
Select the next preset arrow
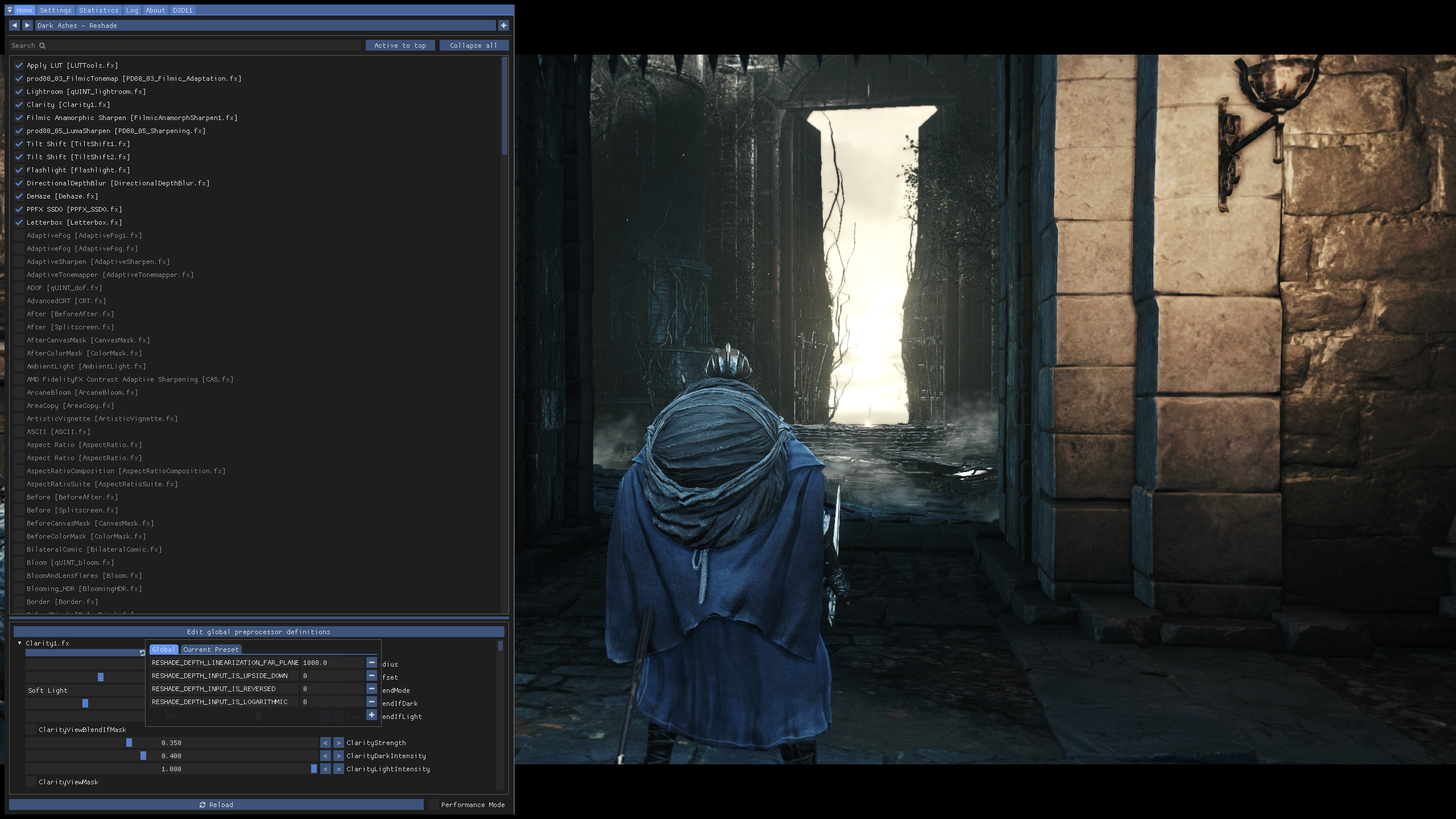point(27,26)
